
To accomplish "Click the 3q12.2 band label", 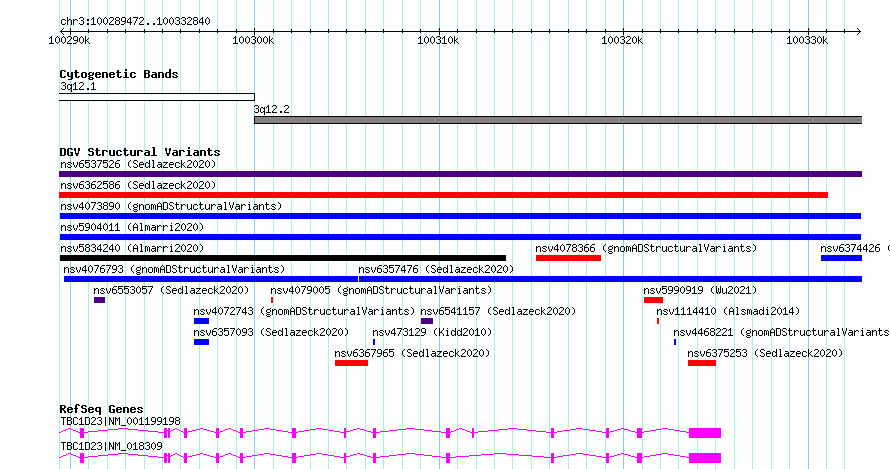I will (271, 109).
